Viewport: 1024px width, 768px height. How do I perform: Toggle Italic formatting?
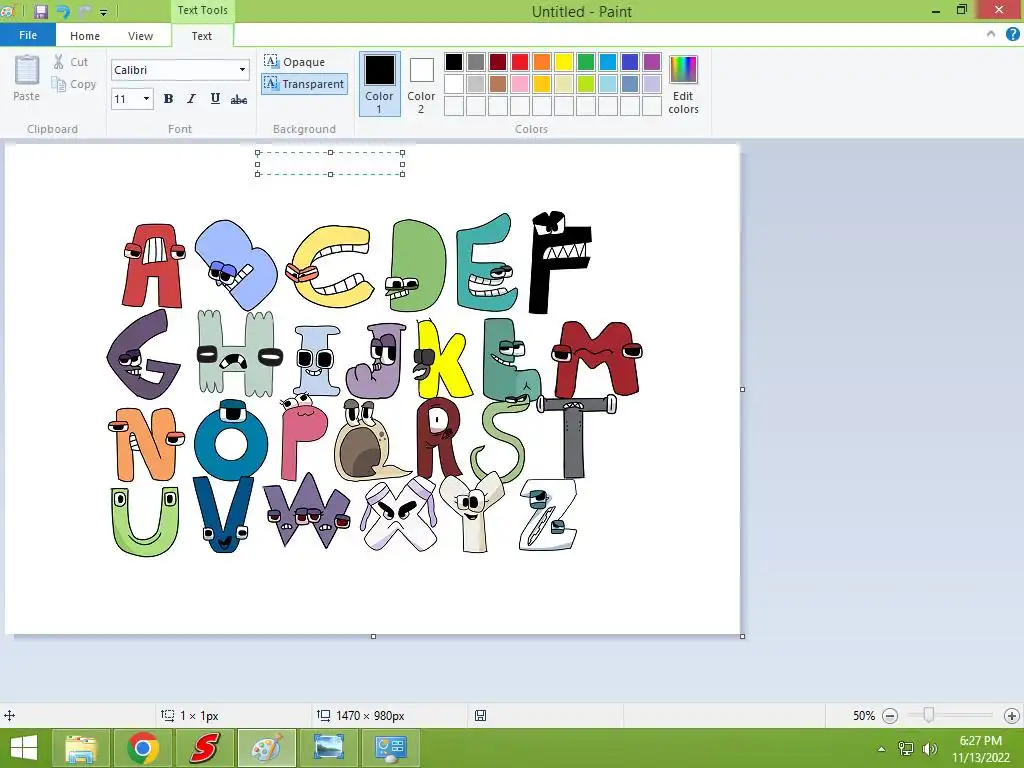191,99
